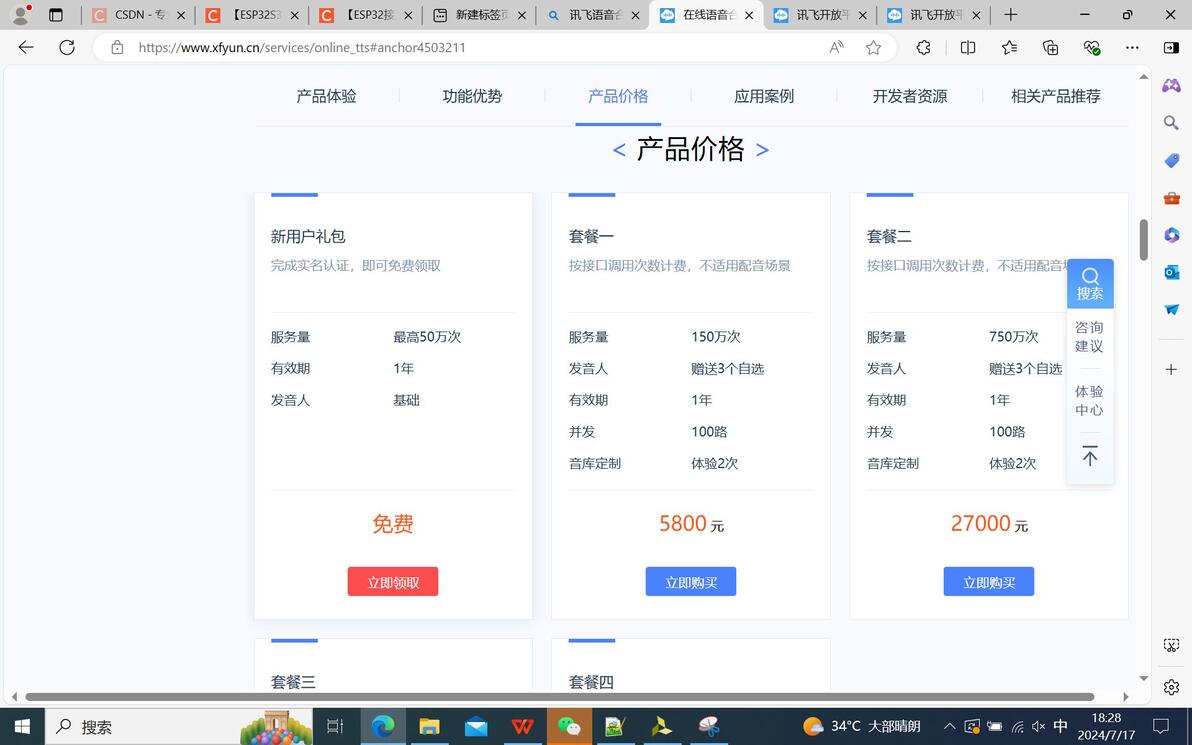Open browser essentials heart icon

[1092, 47]
